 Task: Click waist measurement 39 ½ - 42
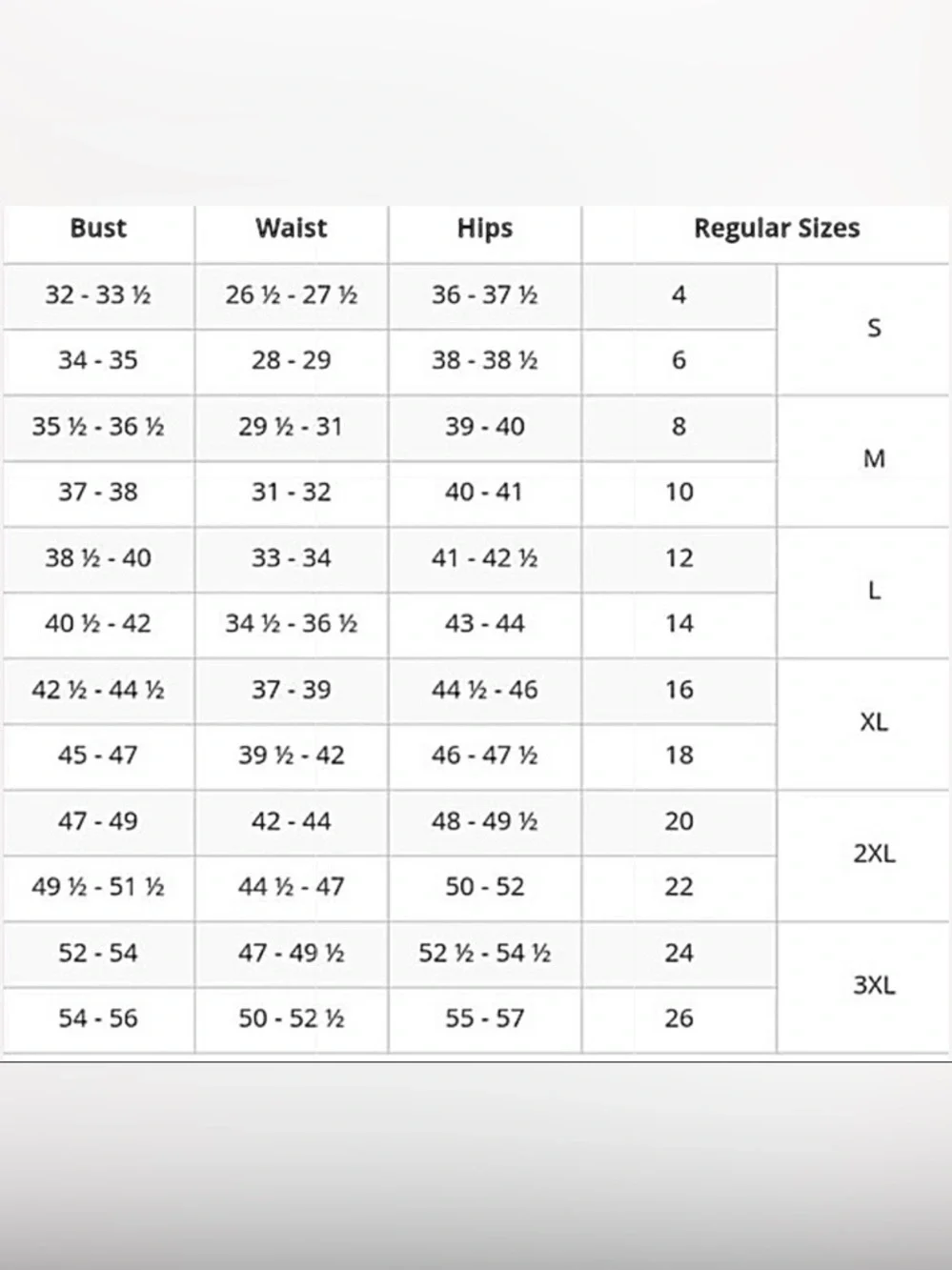coord(291,756)
